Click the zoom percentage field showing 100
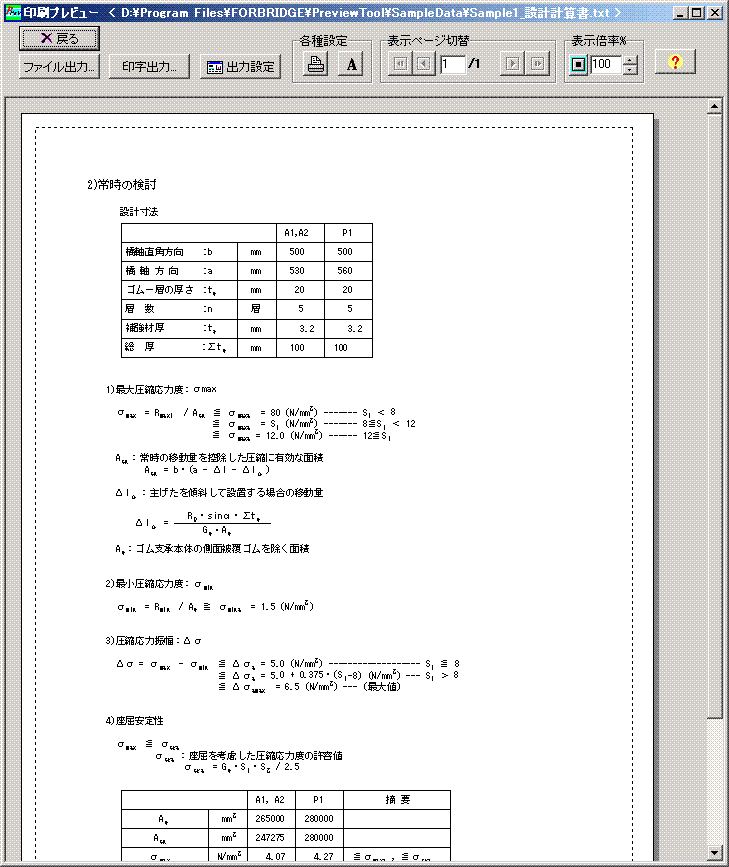The width and height of the screenshot is (729, 867). pos(606,65)
